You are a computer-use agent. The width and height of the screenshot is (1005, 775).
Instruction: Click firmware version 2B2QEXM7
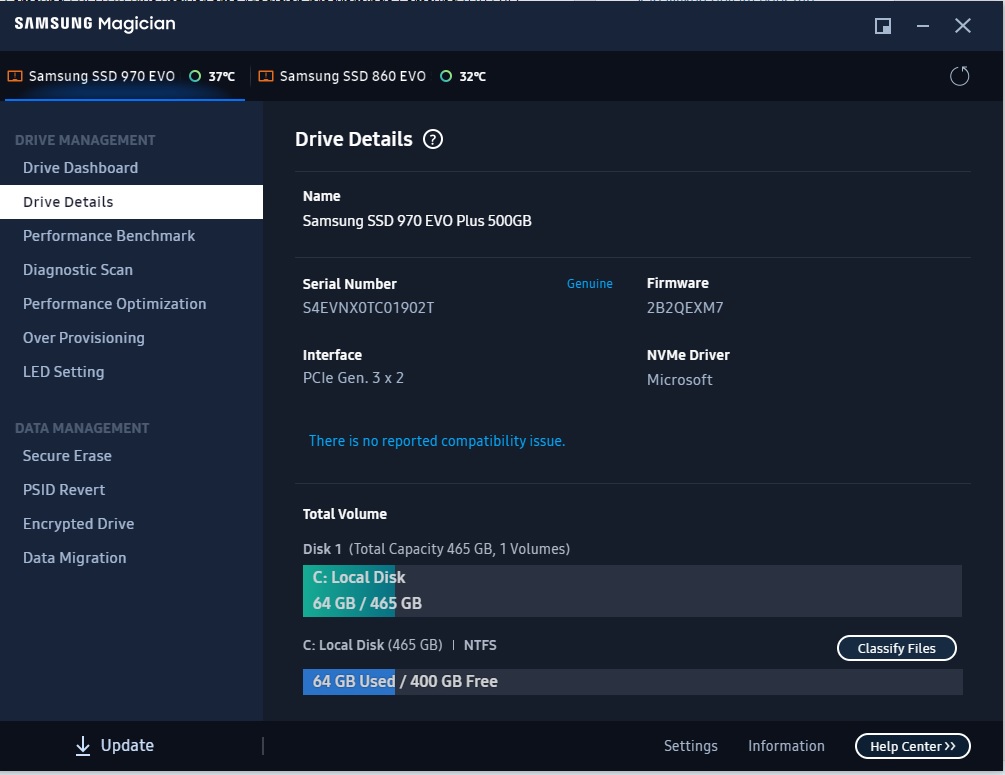(685, 308)
